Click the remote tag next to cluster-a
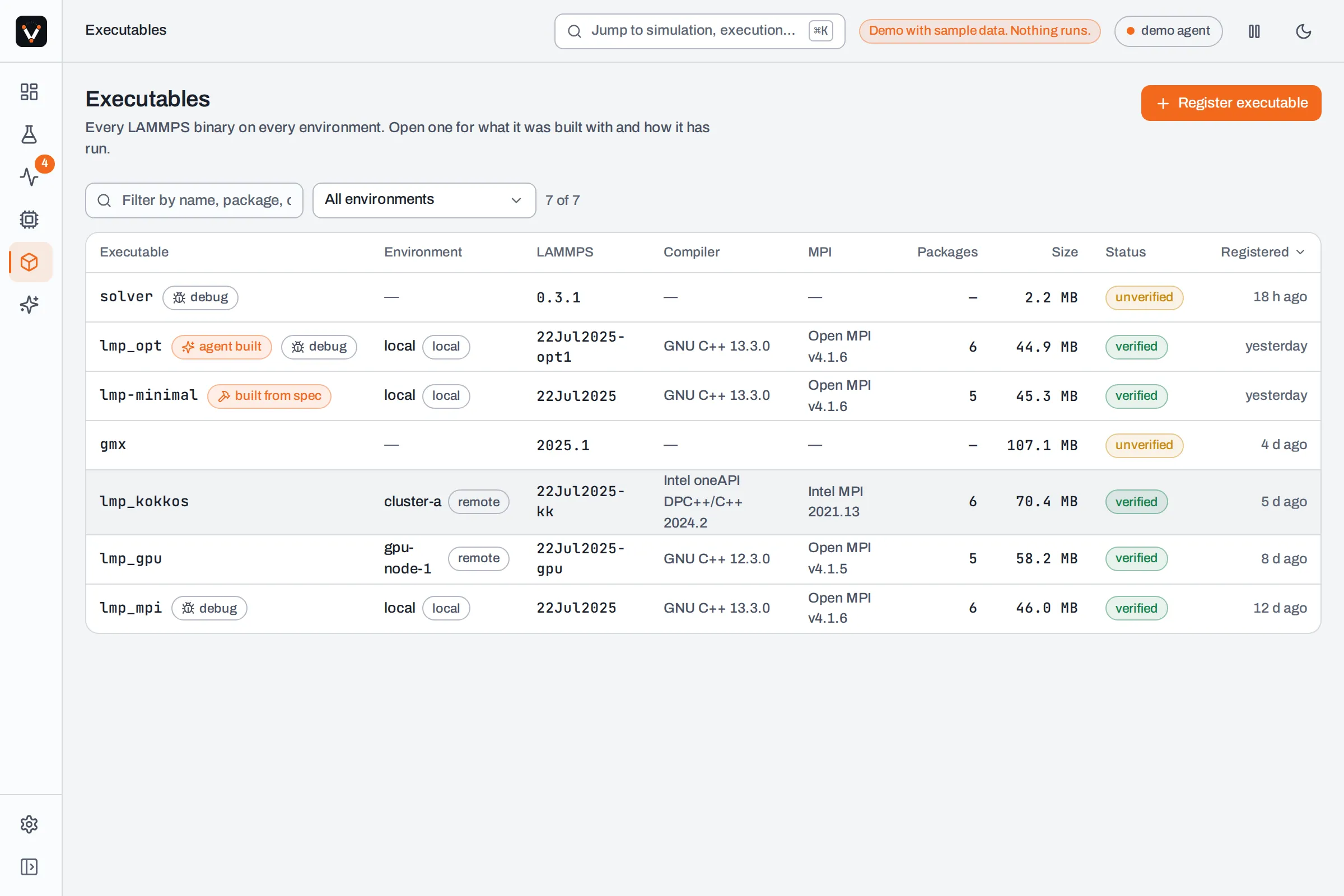This screenshot has width=1344, height=896. point(479,502)
